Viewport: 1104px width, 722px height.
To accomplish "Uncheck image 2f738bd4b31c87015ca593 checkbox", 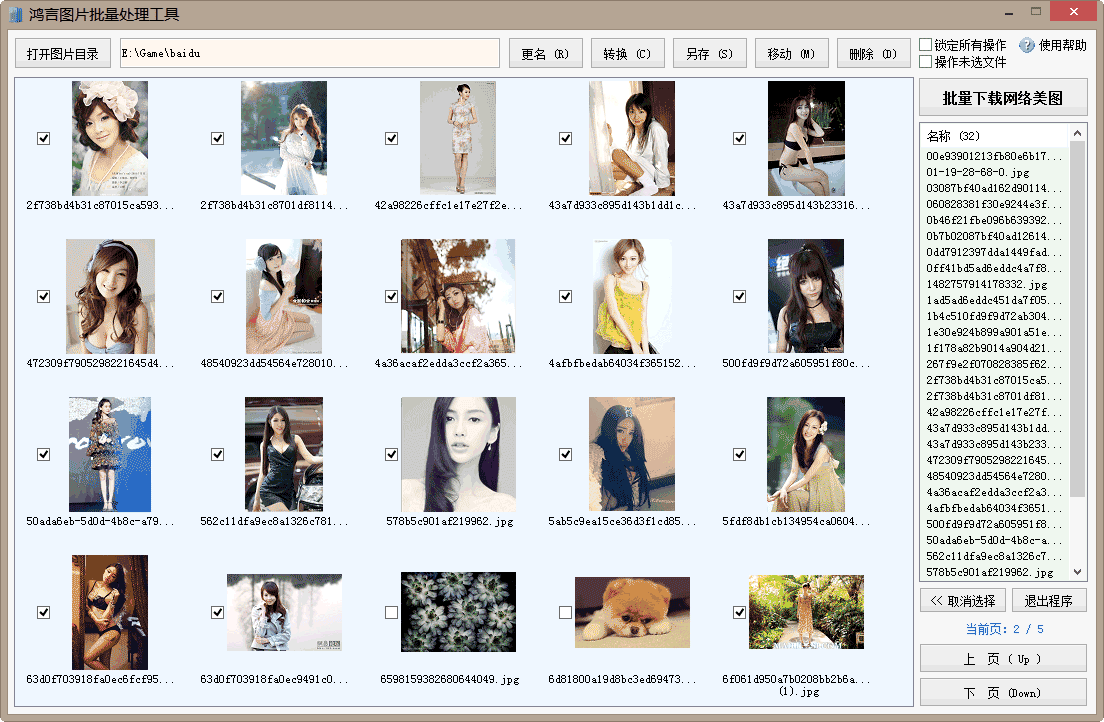I will [44, 138].
